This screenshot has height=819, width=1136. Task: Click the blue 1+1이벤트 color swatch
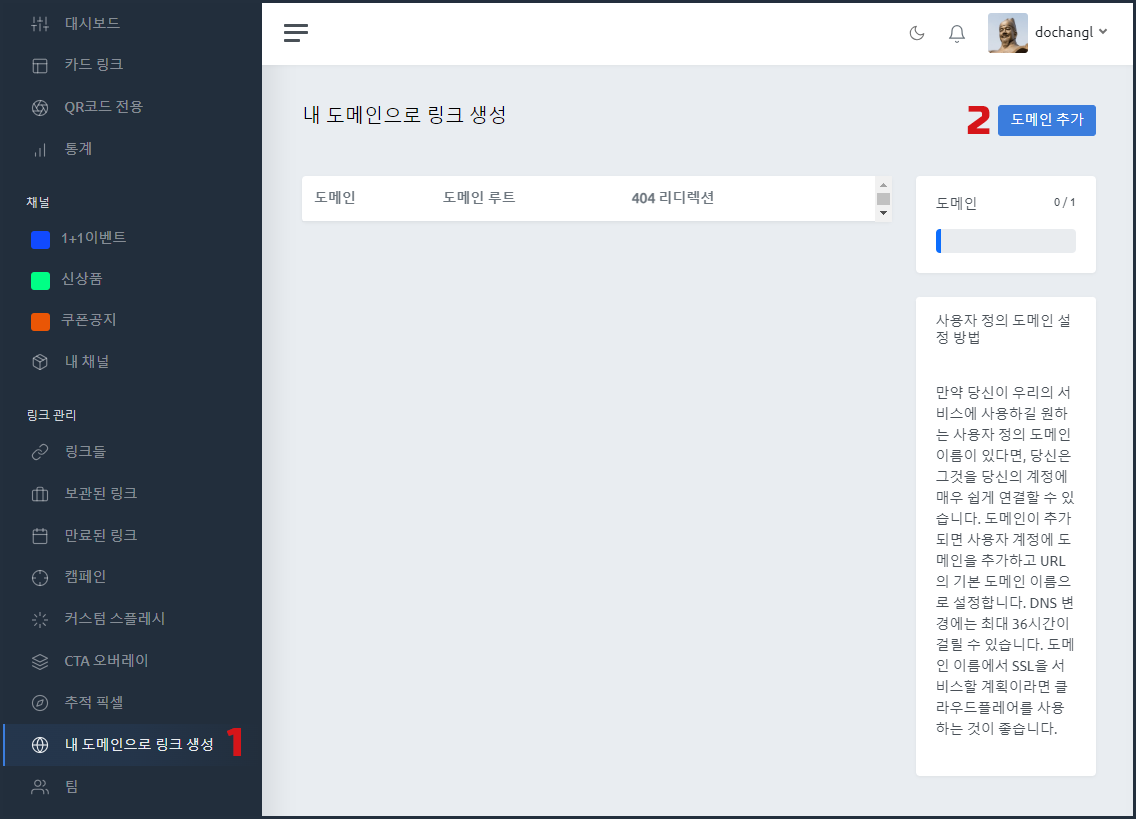click(x=41, y=239)
